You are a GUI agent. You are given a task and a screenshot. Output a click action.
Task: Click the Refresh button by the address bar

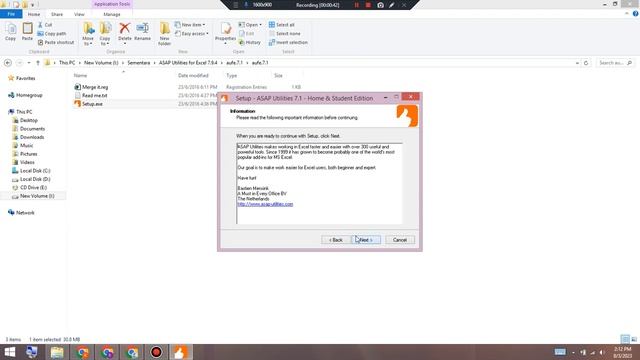586,63
